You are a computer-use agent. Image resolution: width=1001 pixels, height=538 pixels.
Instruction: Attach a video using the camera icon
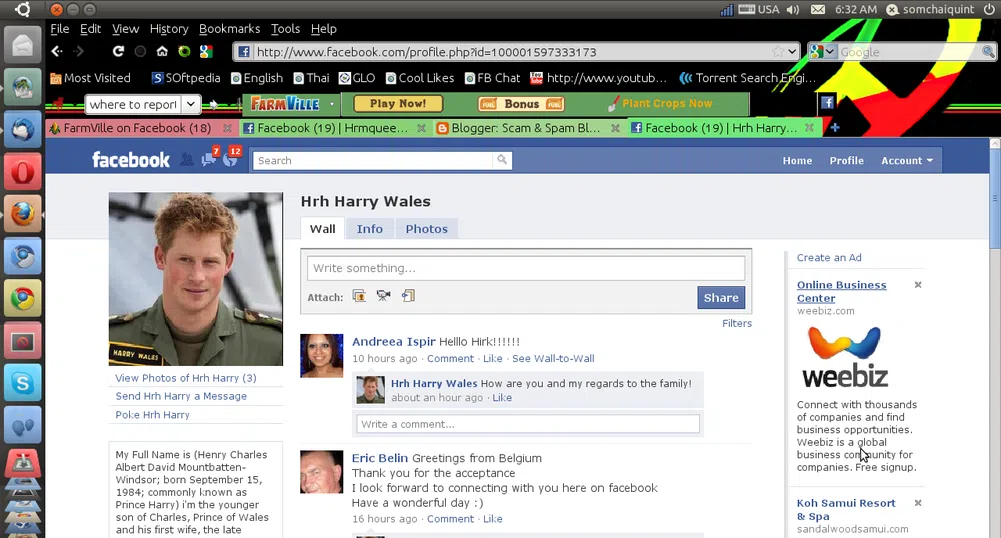[x=383, y=296]
